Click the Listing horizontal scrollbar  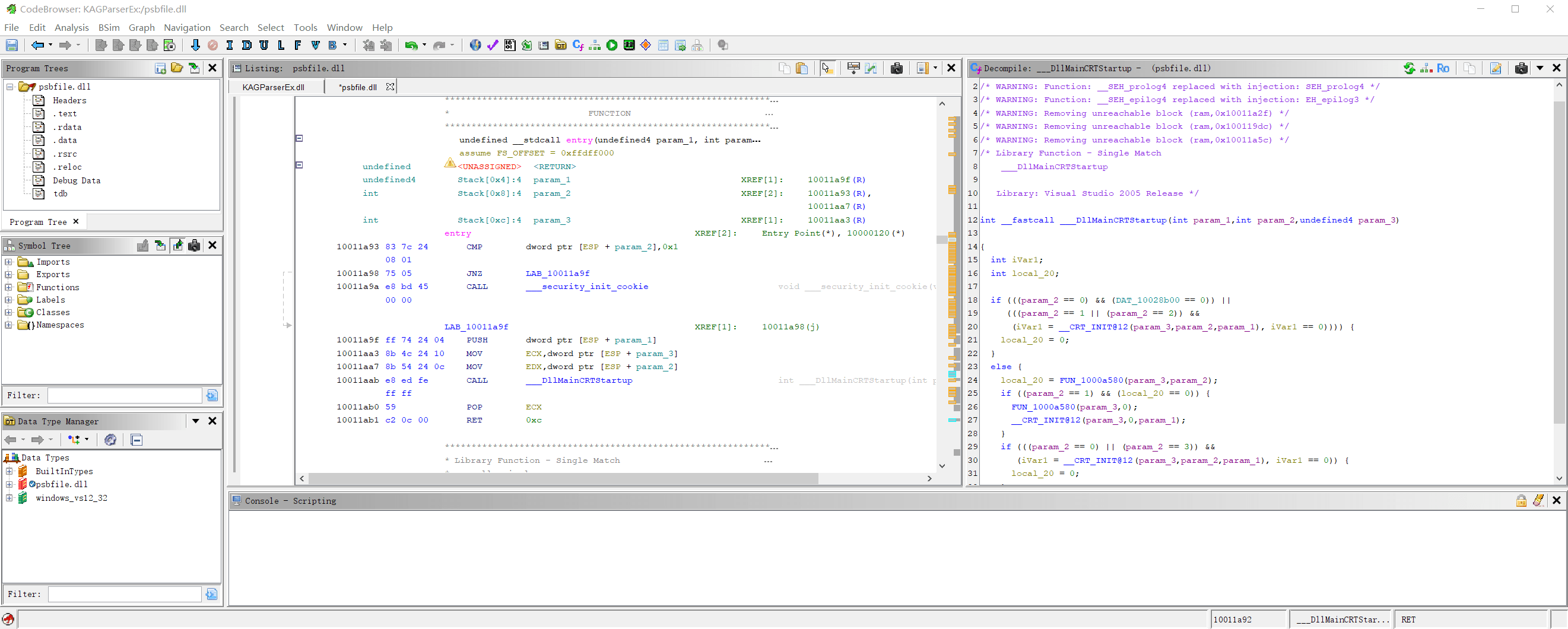coord(563,479)
